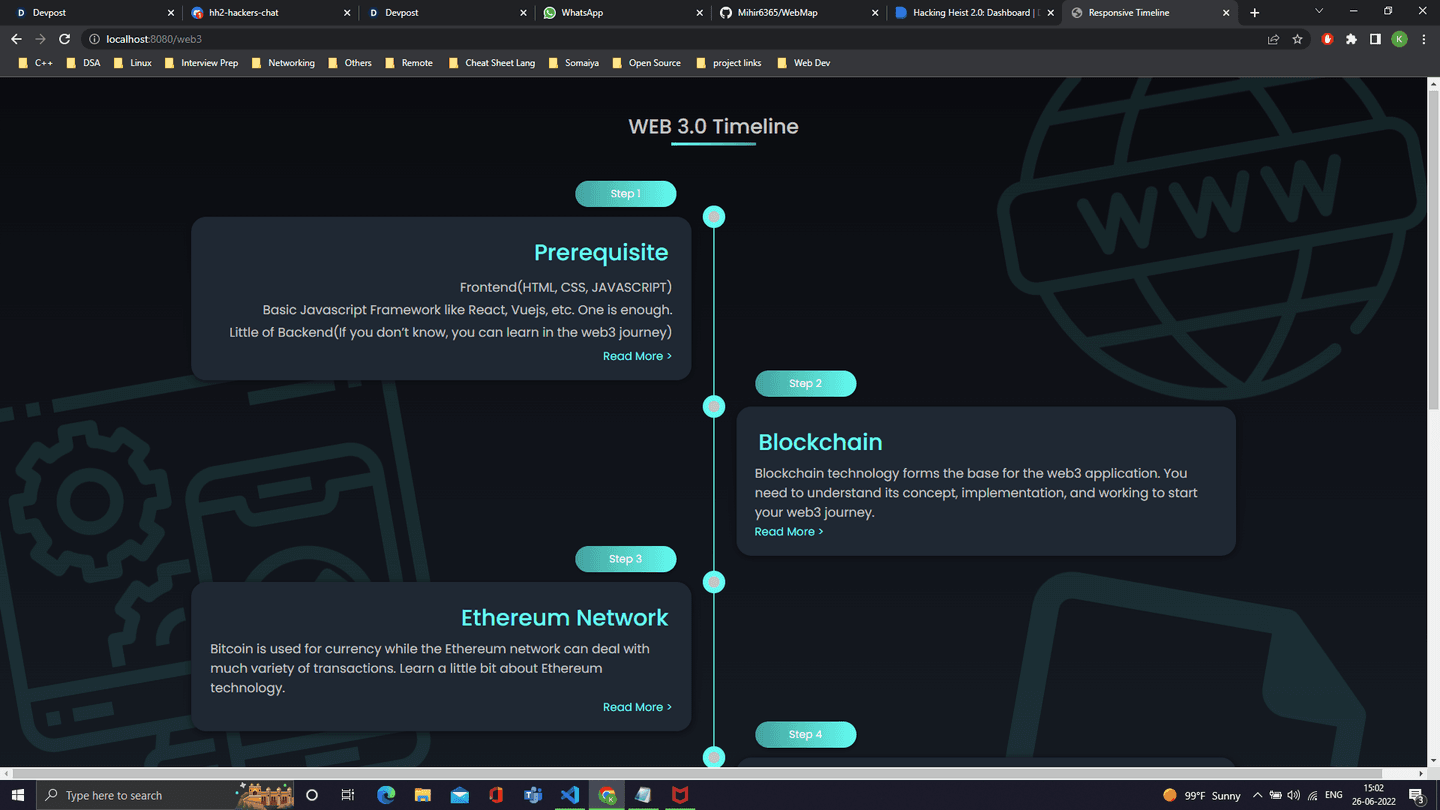Reload the current page

coord(64,39)
